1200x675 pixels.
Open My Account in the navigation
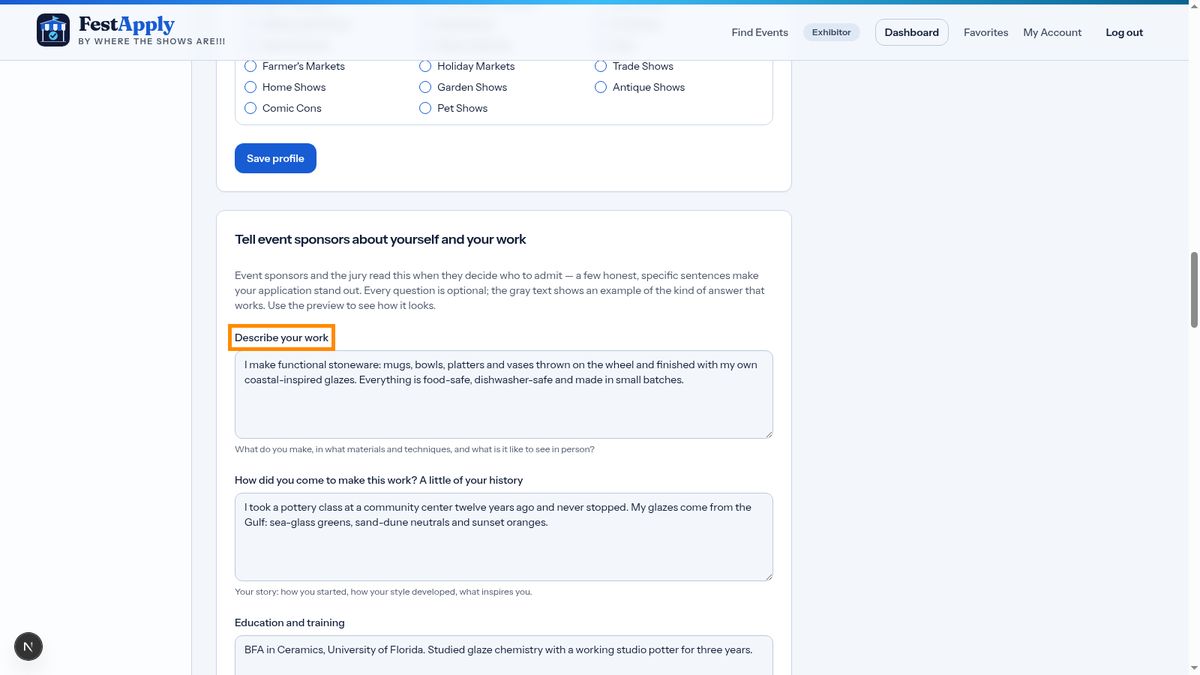(1052, 32)
